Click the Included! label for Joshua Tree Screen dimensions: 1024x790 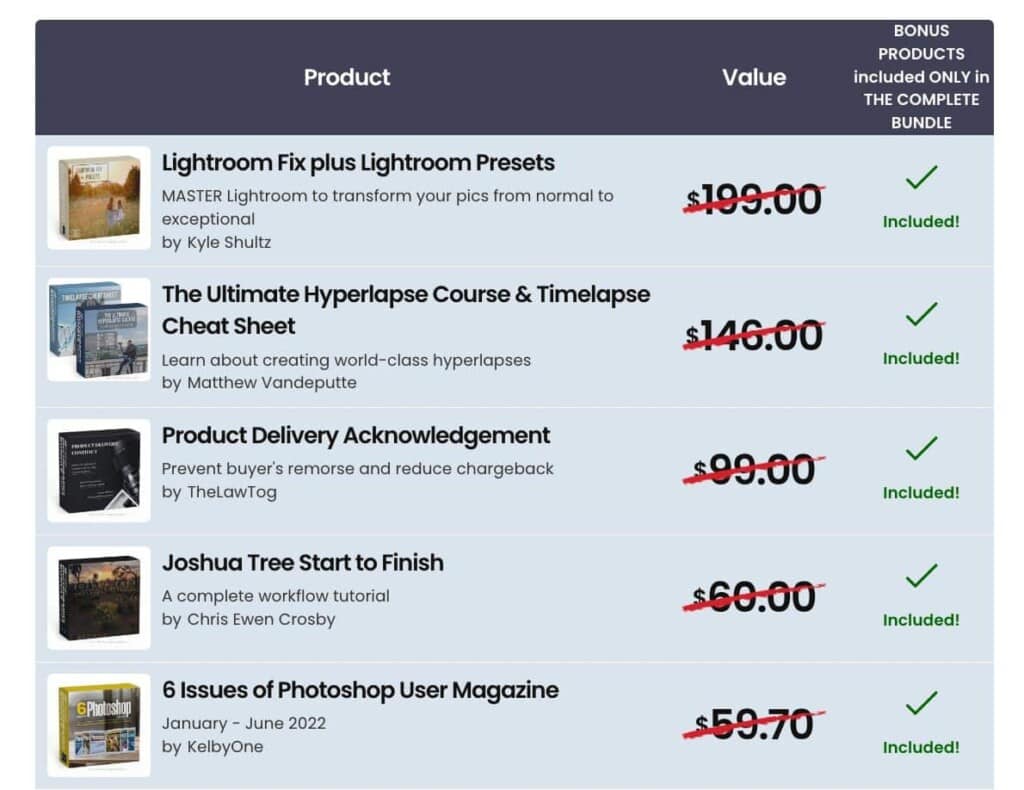[x=921, y=620]
